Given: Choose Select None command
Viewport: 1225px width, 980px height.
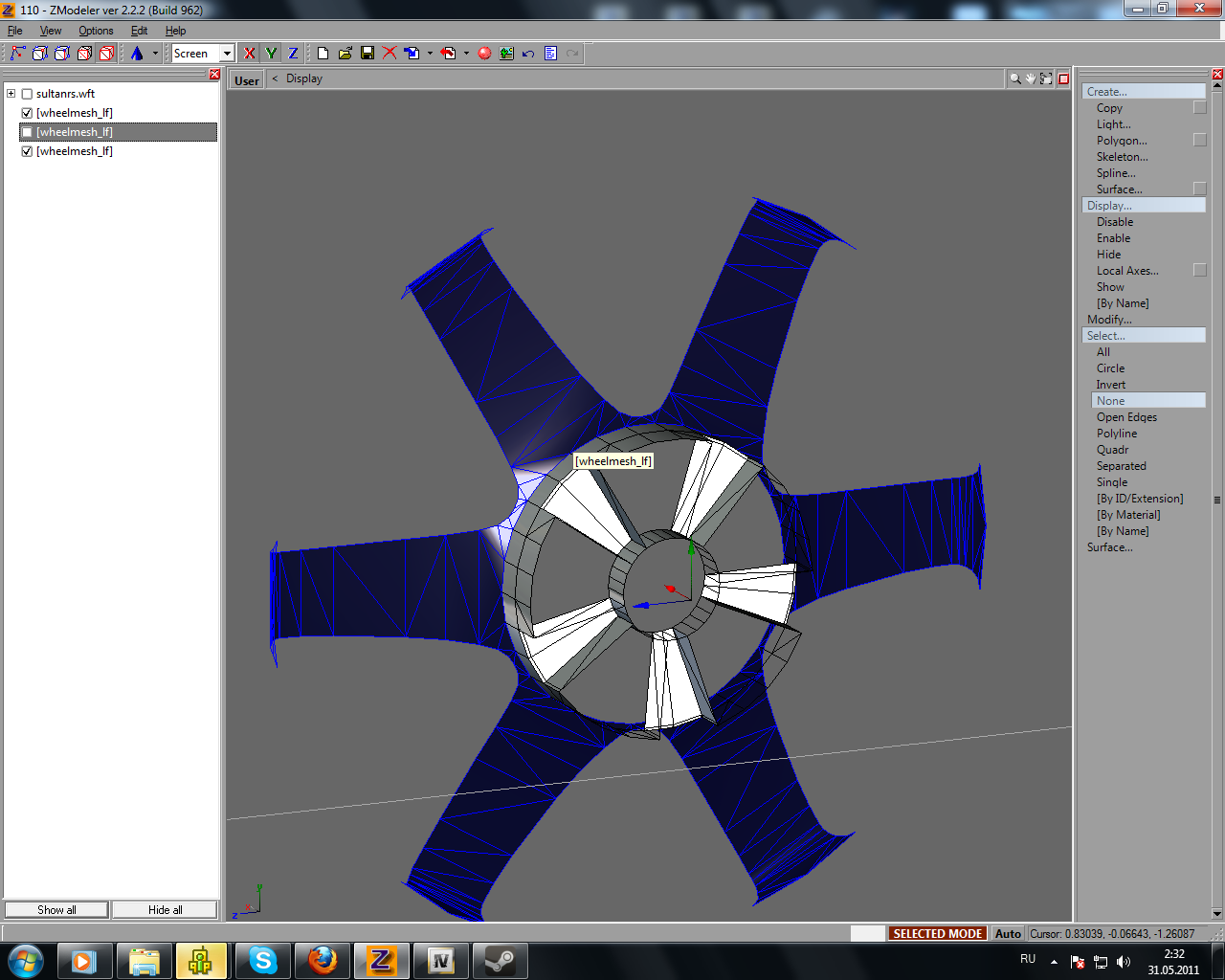Looking at the screenshot, I should coord(1148,401).
